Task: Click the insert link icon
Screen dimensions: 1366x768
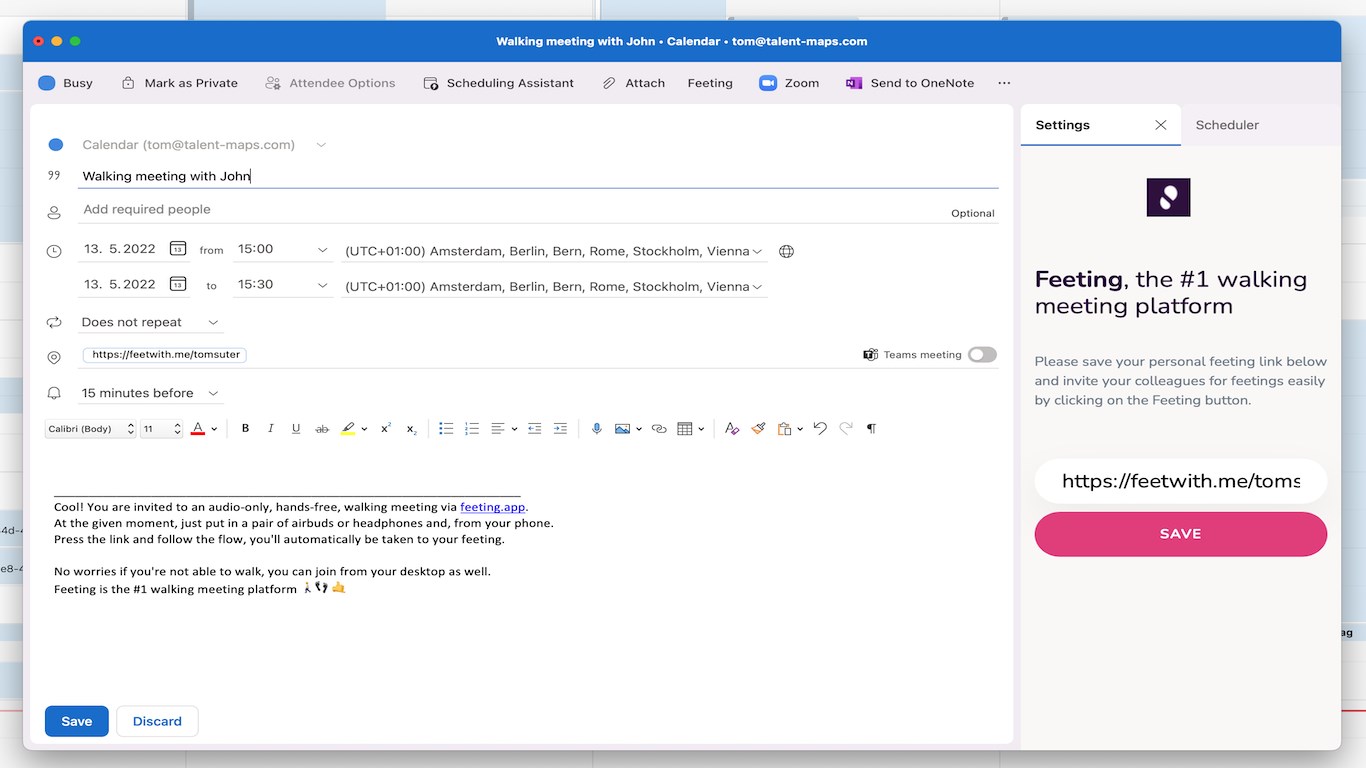Action: pyautogui.click(x=659, y=429)
